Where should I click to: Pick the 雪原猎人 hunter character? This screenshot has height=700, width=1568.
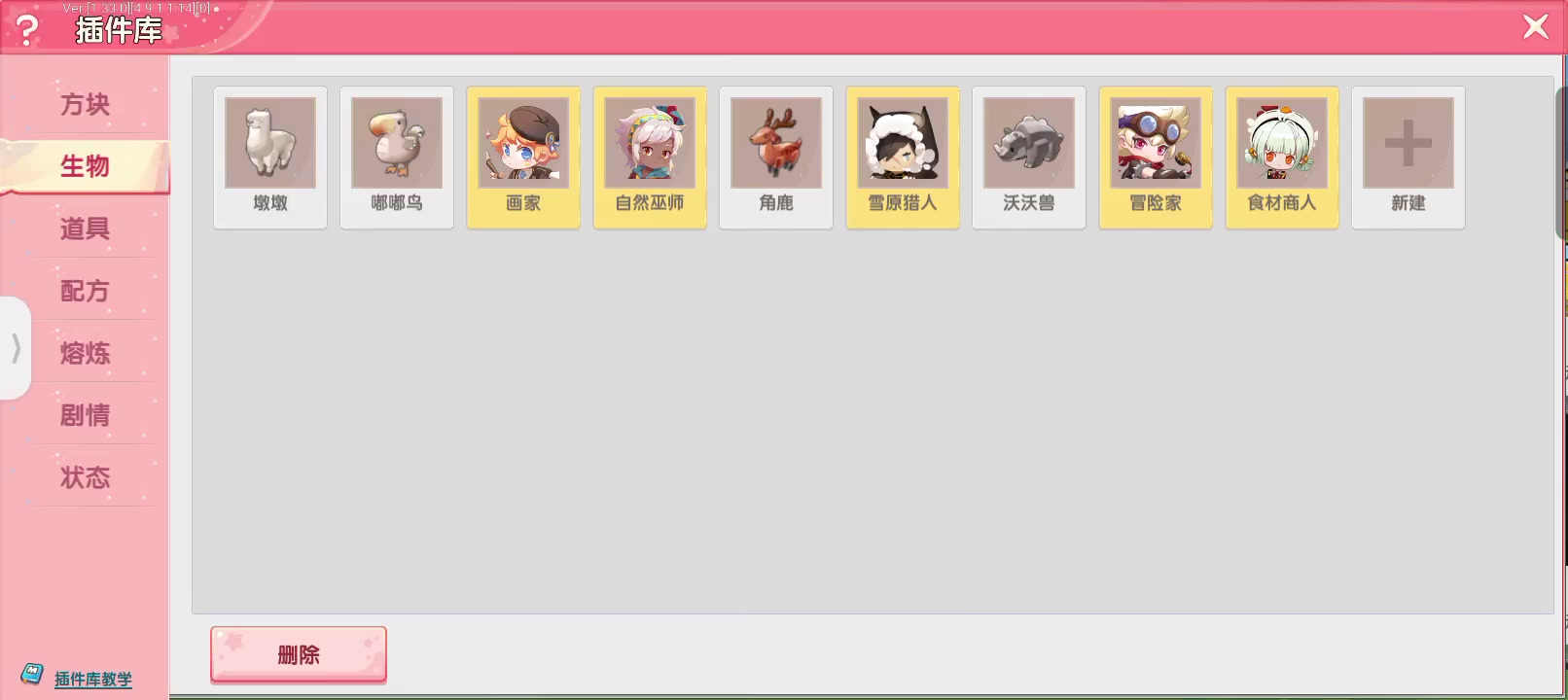[x=903, y=157]
